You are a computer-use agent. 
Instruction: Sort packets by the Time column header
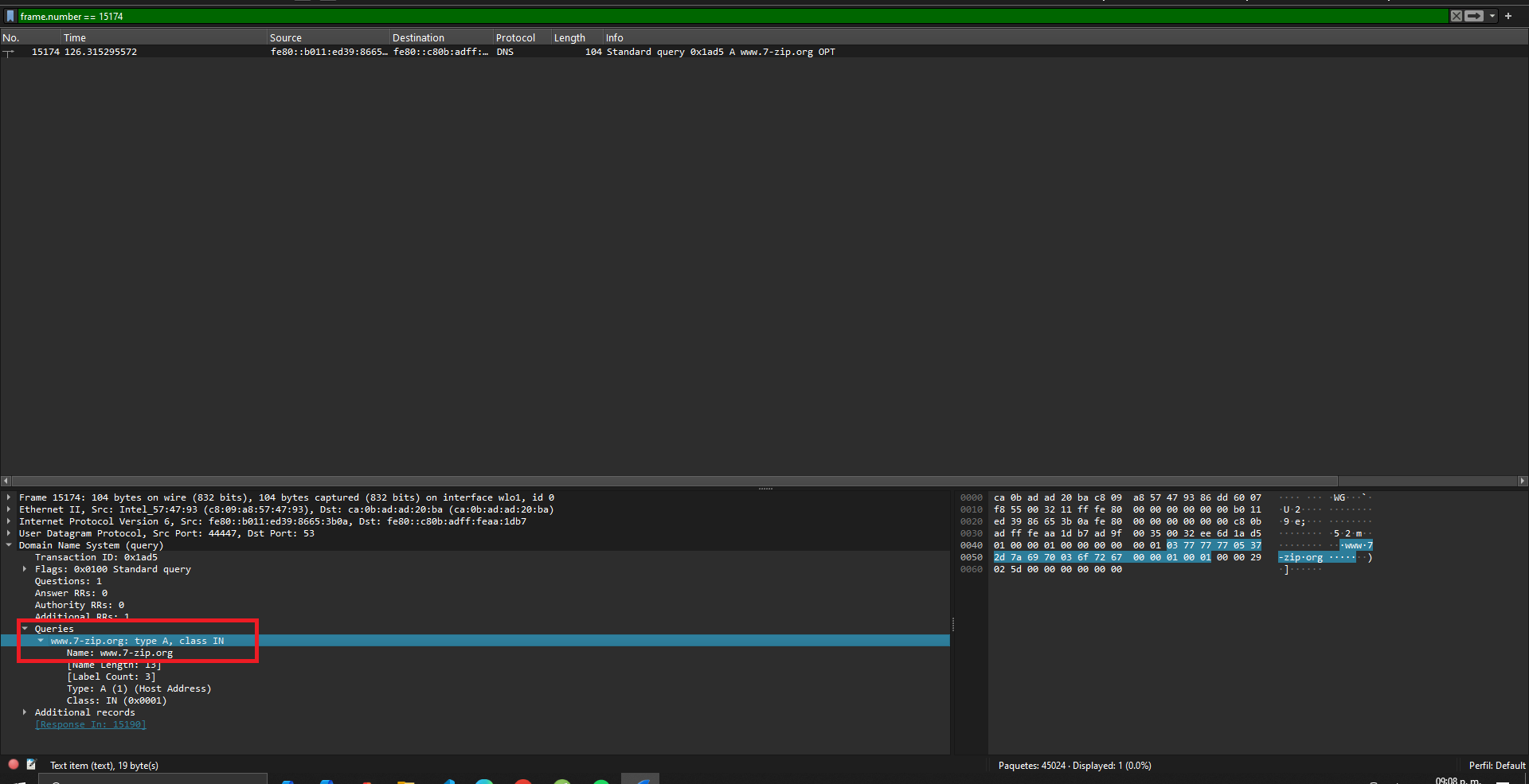(75, 37)
